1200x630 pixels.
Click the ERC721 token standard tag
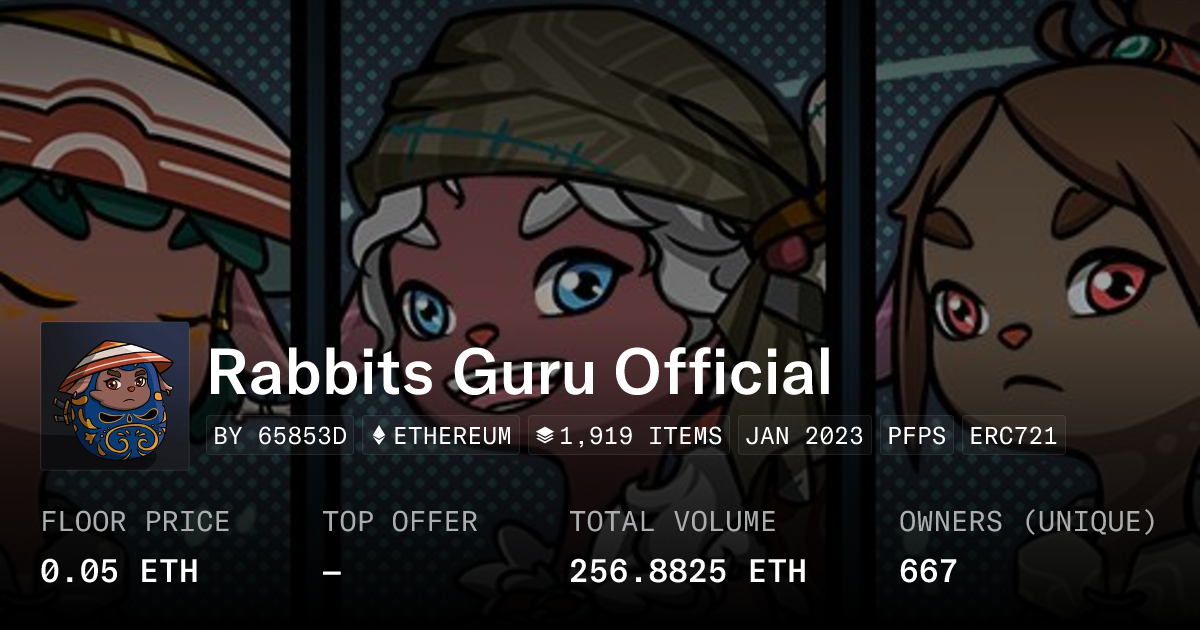point(1014,436)
